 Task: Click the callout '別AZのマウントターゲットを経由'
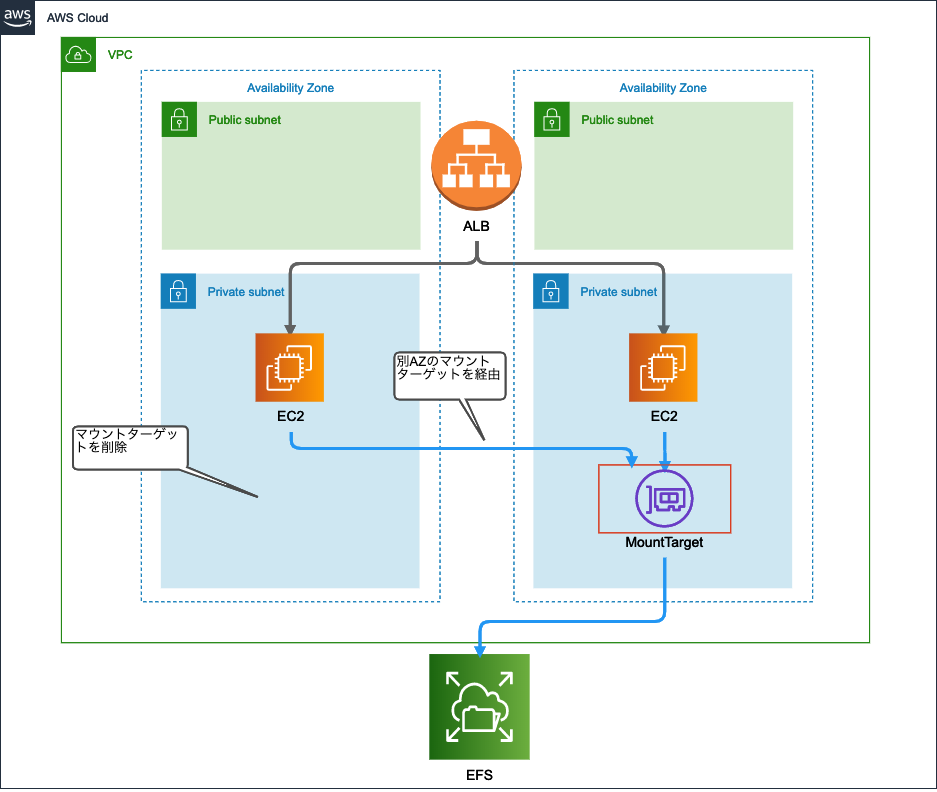pyautogui.click(x=449, y=375)
